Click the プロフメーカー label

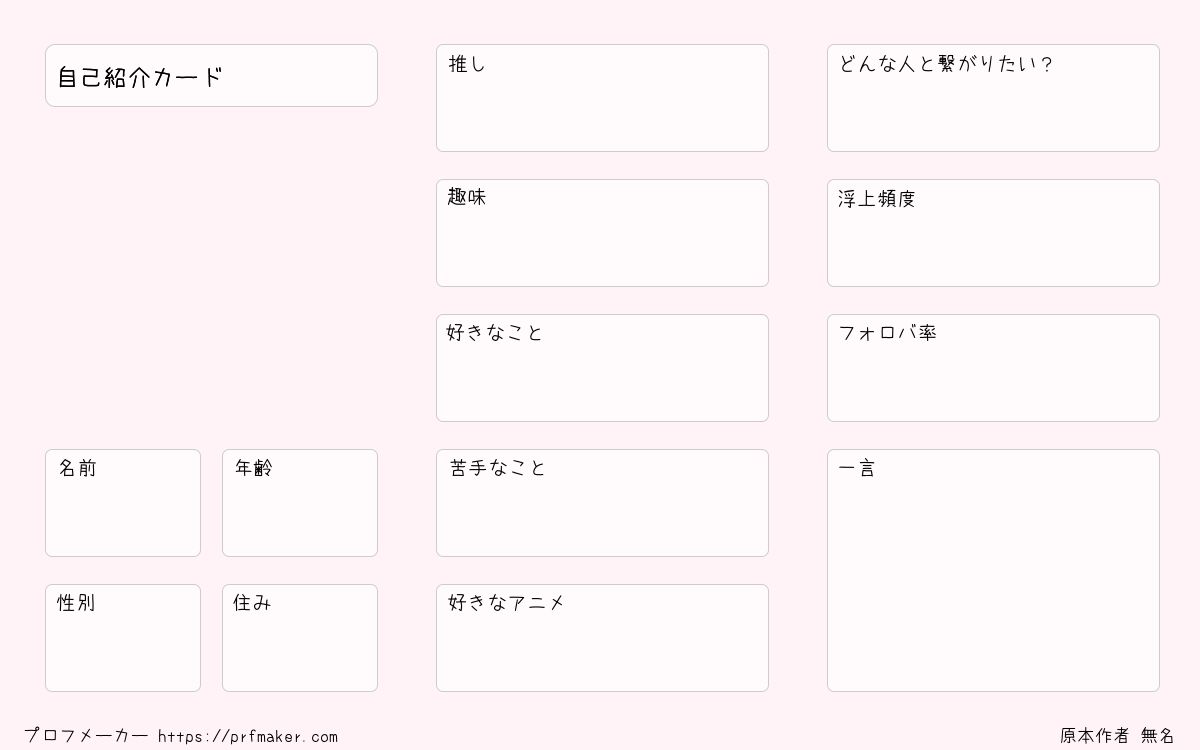click(x=86, y=736)
